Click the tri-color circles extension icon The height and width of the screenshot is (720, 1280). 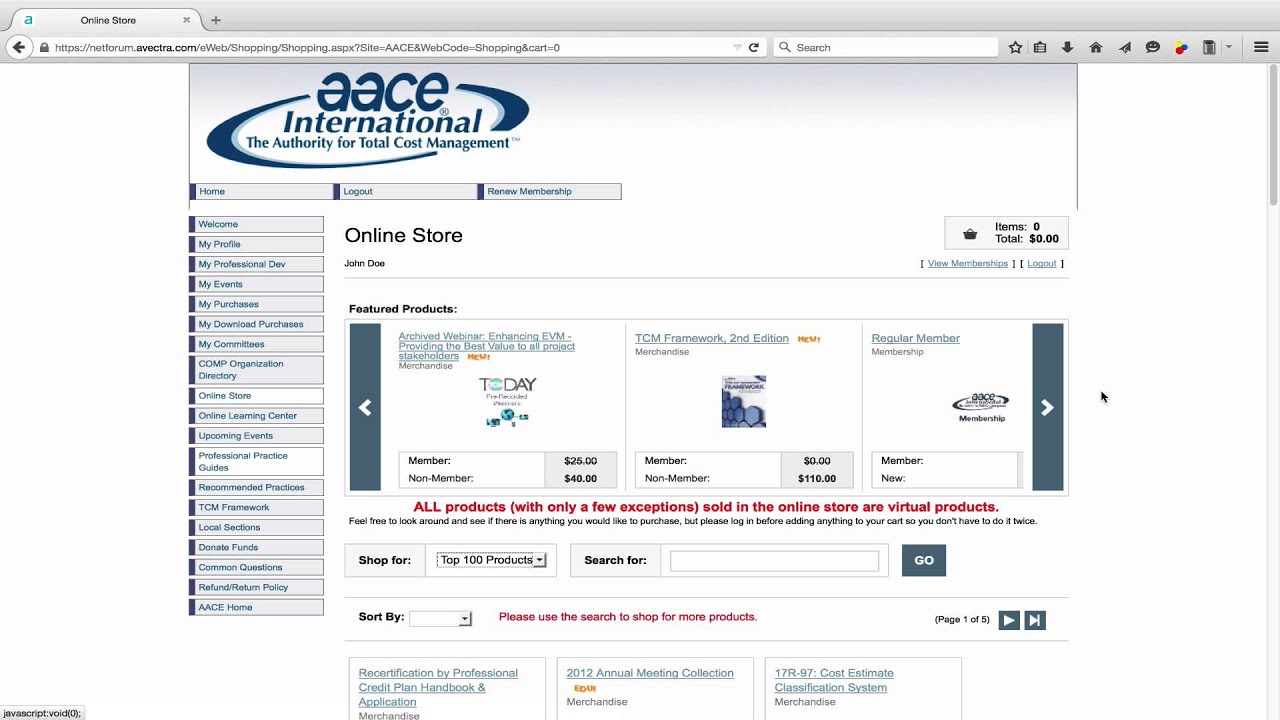point(1181,47)
